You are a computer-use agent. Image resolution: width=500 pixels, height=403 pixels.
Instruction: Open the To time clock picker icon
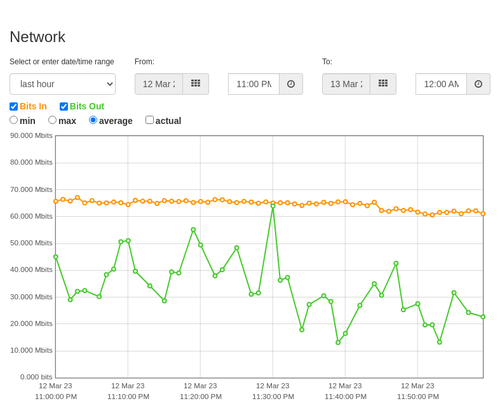click(478, 84)
